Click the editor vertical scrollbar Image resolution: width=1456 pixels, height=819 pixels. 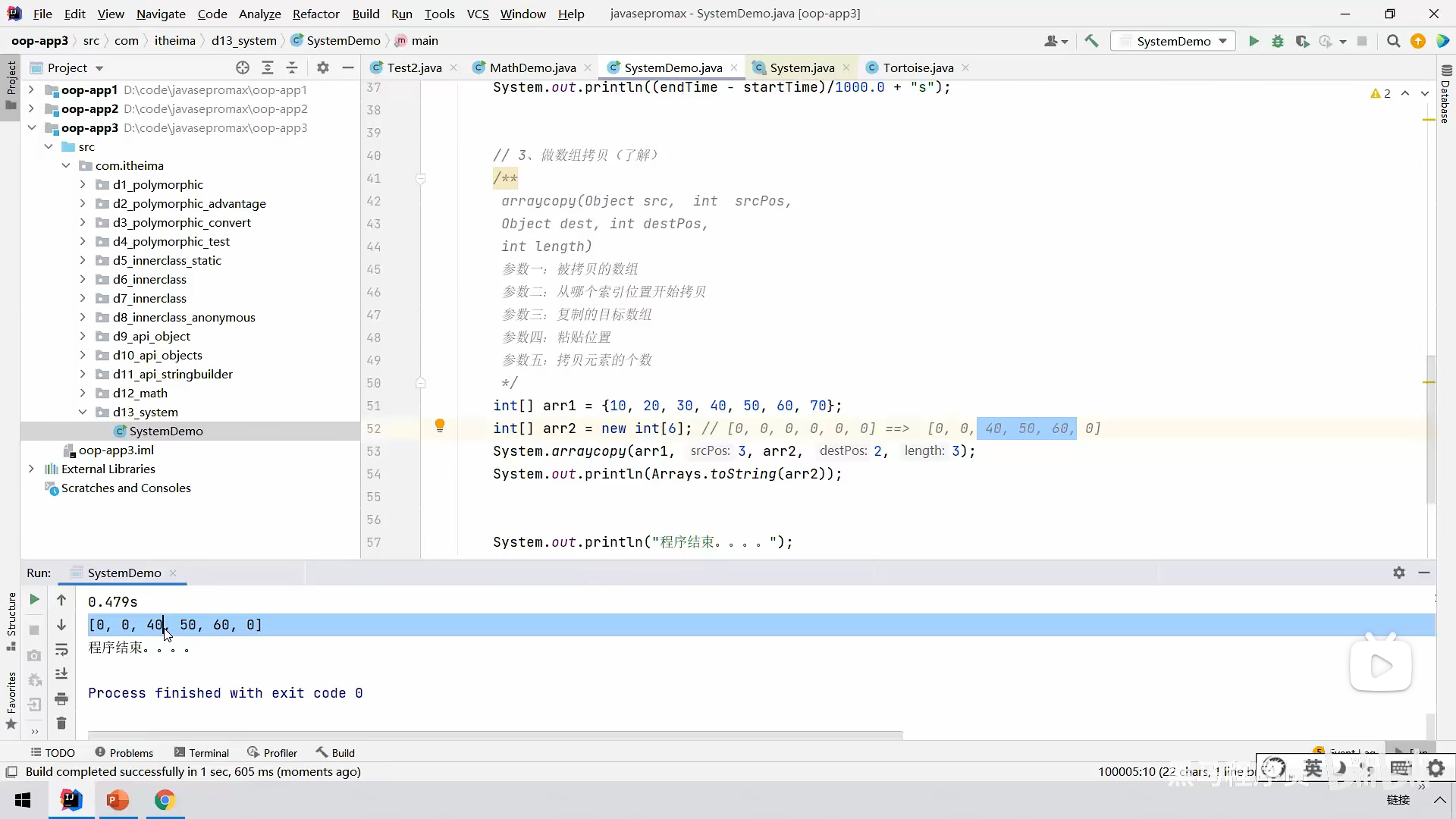[x=1430, y=428]
